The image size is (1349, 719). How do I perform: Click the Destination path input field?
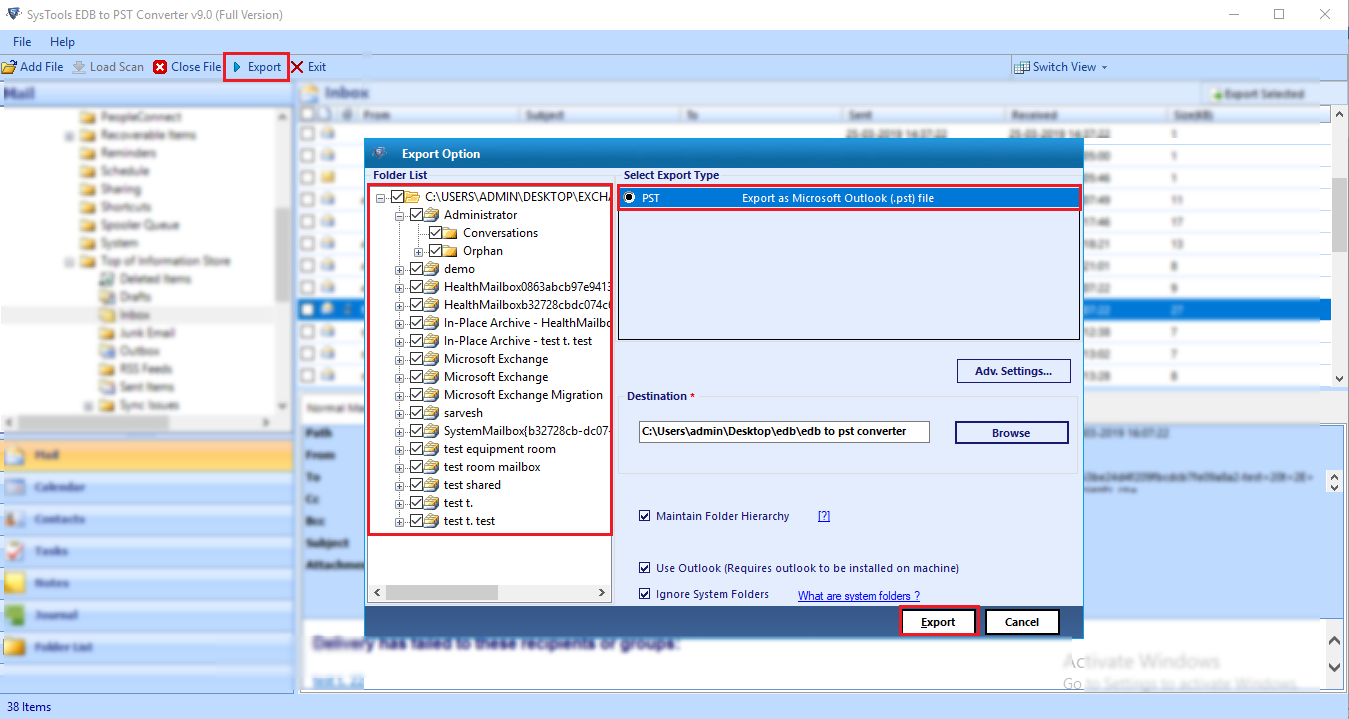784,431
